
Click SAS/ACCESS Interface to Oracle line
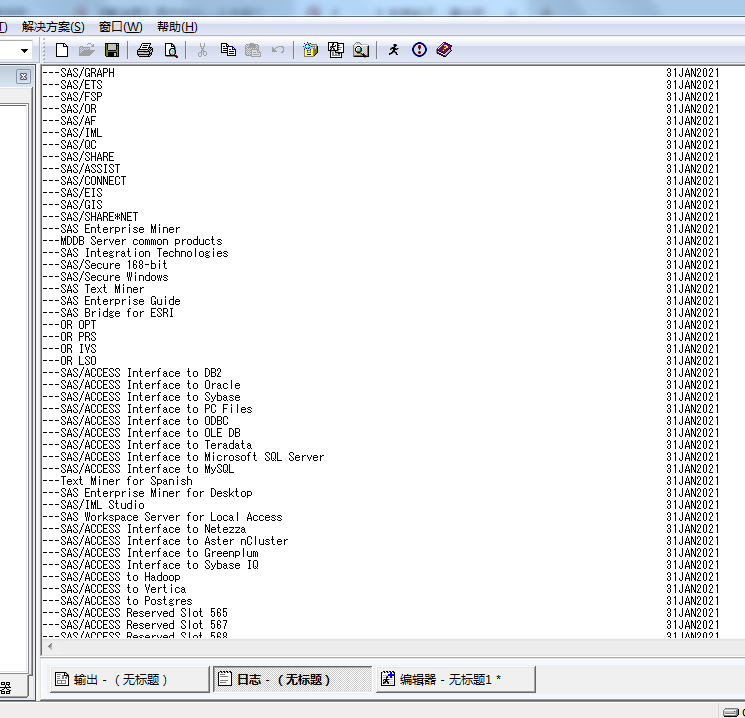(x=142, y=385)
